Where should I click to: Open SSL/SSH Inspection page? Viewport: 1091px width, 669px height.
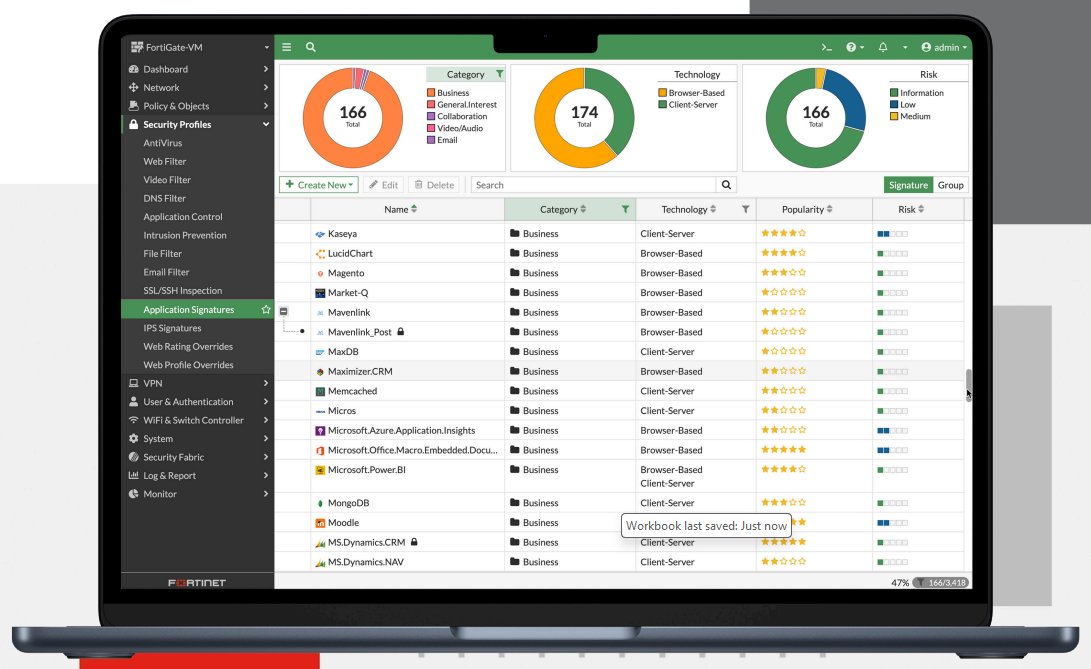tap(183, 291)
